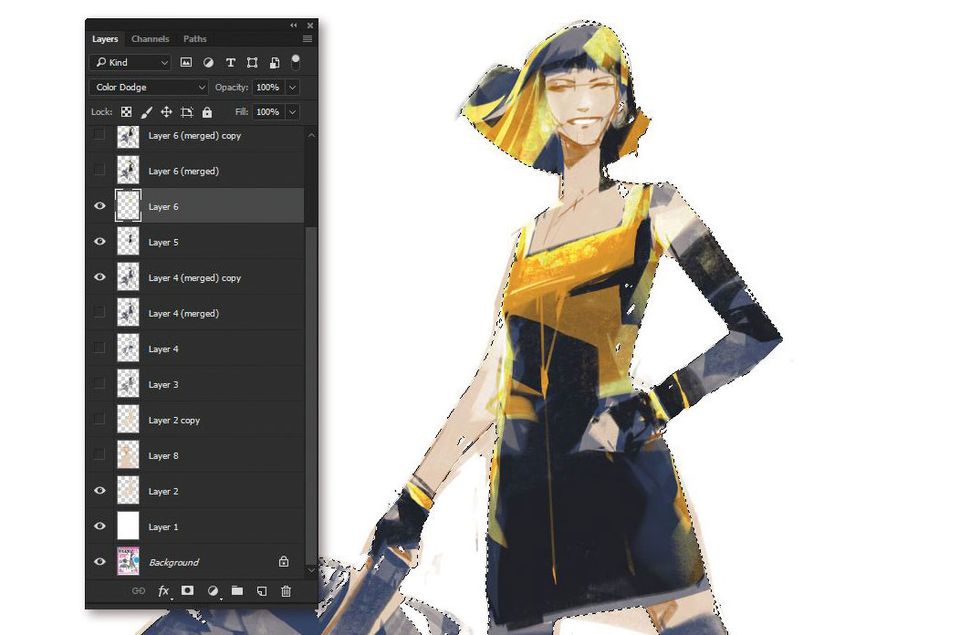Viewport: 970px width, 635px height.
Task: Add a layer mask
Action: coord(186,591)
